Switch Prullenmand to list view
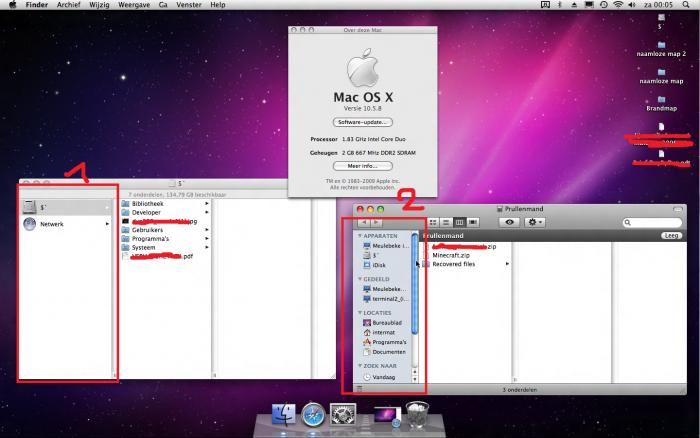Image resolution: width=700 pixels, height=438 pixels. point(446,222)
